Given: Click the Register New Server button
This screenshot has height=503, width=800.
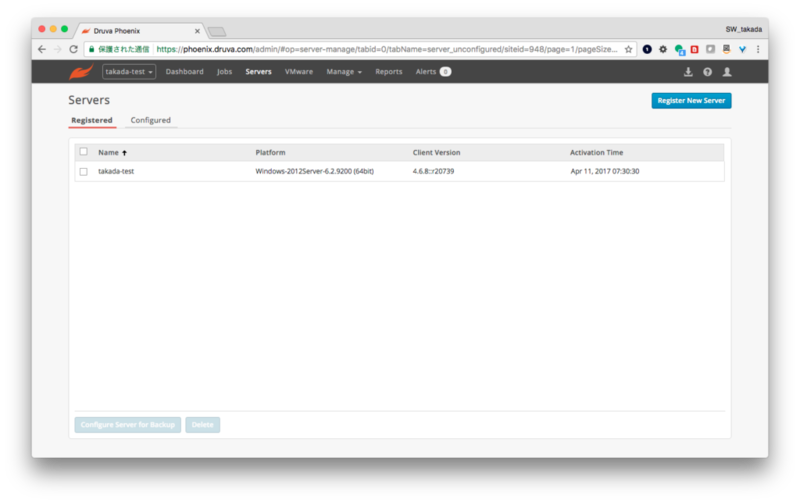Looking at the screenshot, I should tap(691, 100).
